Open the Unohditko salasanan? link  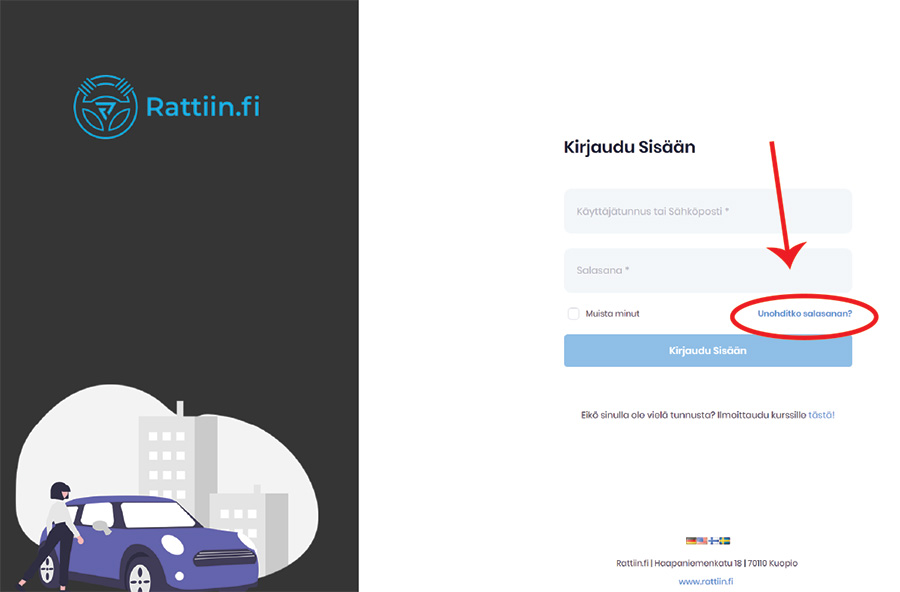pyautogui.click(x=804, y=314)
